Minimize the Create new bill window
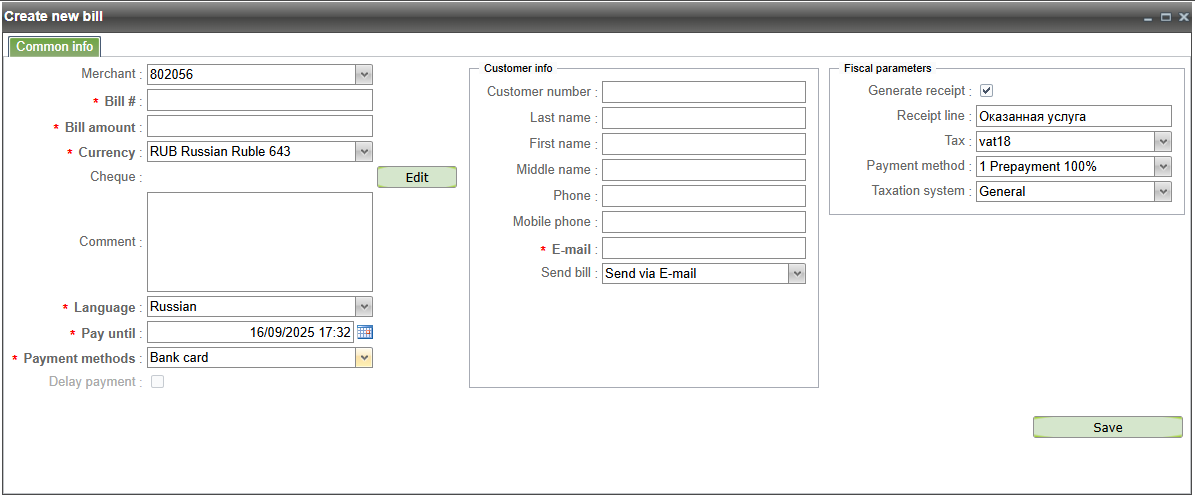This screenshot has width=1195, height=496. pyautogui.click(x=1149, y=17)
